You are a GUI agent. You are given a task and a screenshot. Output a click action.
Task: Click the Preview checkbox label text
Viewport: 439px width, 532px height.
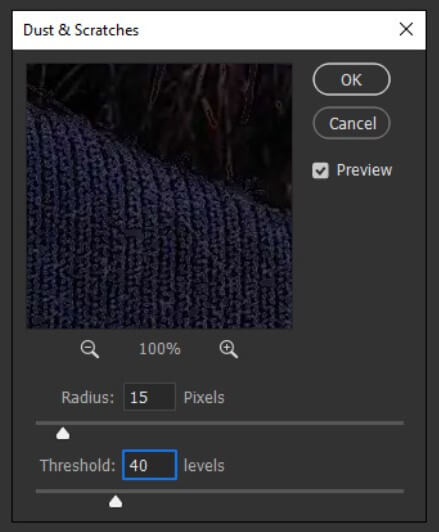[x=364, y=170]
